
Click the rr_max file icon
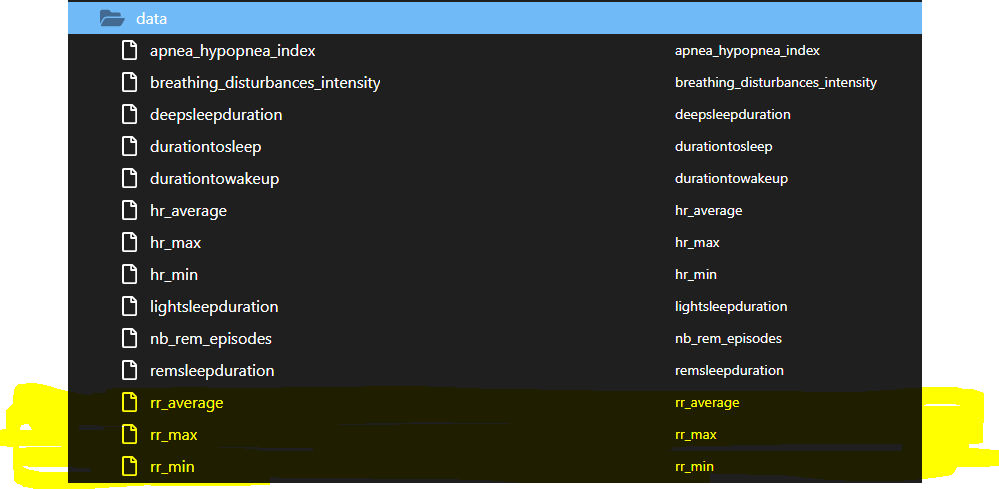(129, 435)
